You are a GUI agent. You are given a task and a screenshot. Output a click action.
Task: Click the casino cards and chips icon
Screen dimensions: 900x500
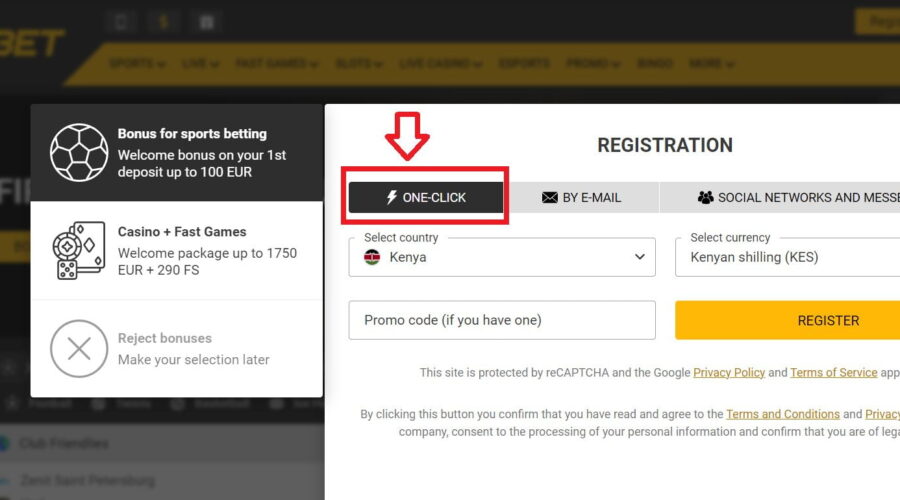pyautogui.click(x=79, y=250)
